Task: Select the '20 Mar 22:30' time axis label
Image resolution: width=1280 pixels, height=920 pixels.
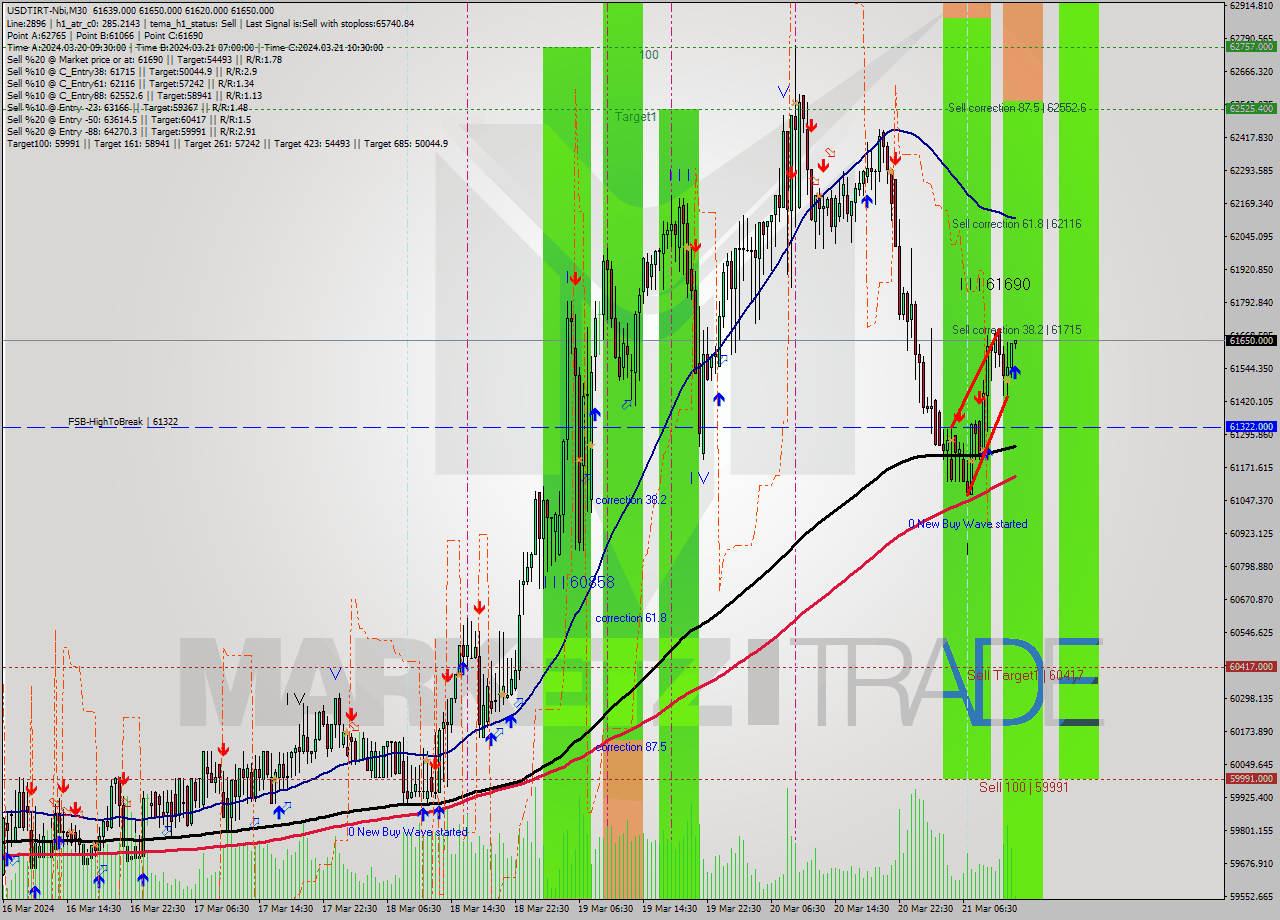Action: pyautogui.click(x=927, y=909)
